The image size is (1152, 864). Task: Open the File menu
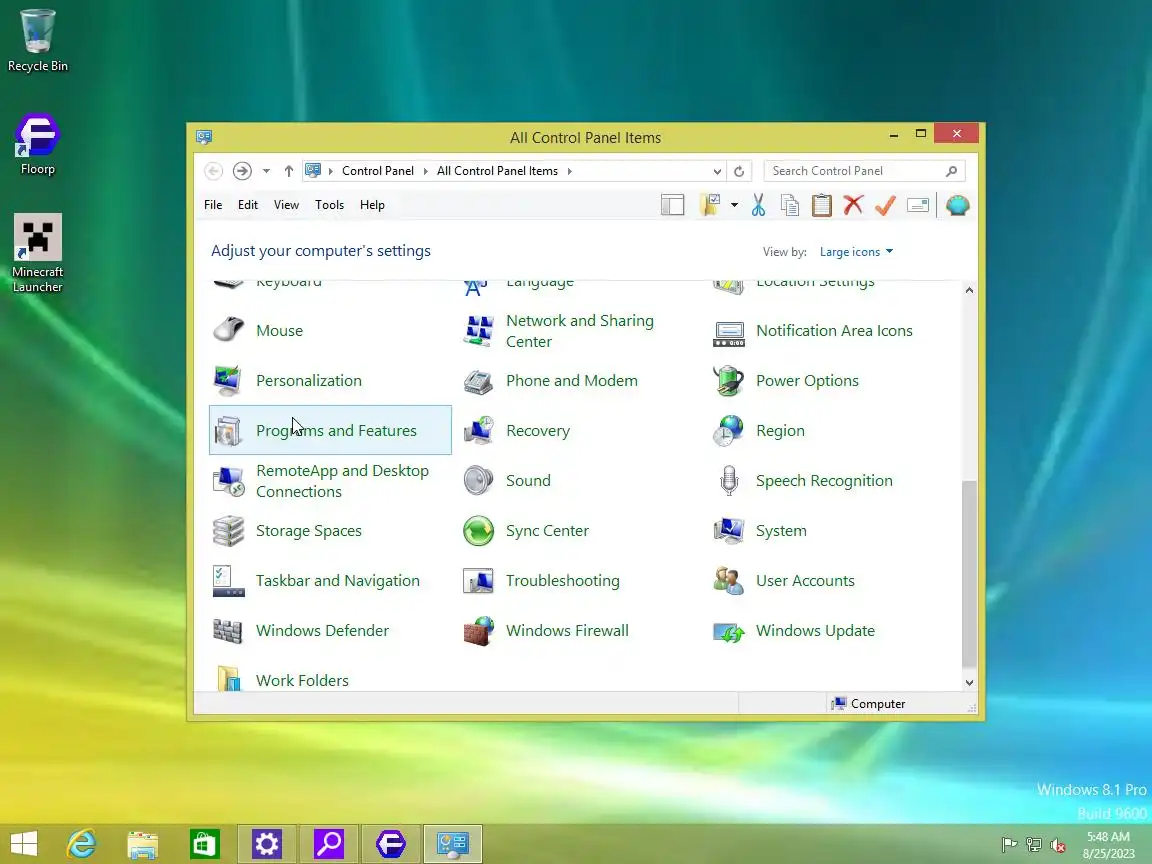[x=213, y=205]
